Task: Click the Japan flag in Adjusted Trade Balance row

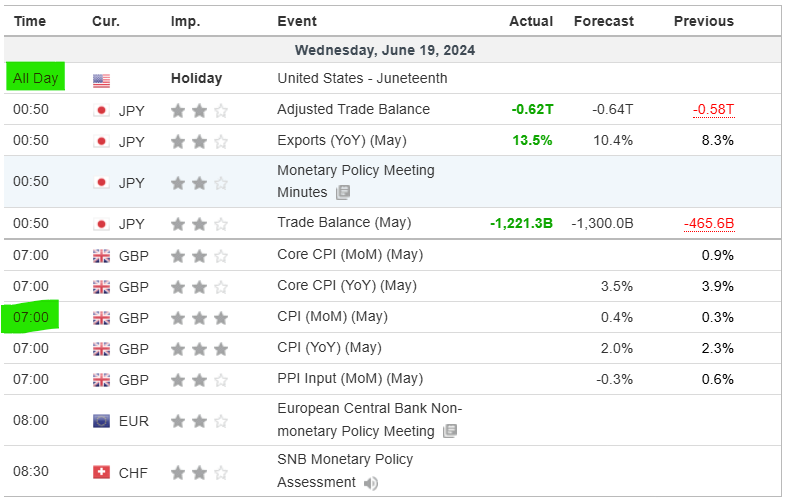Action: 101,110
